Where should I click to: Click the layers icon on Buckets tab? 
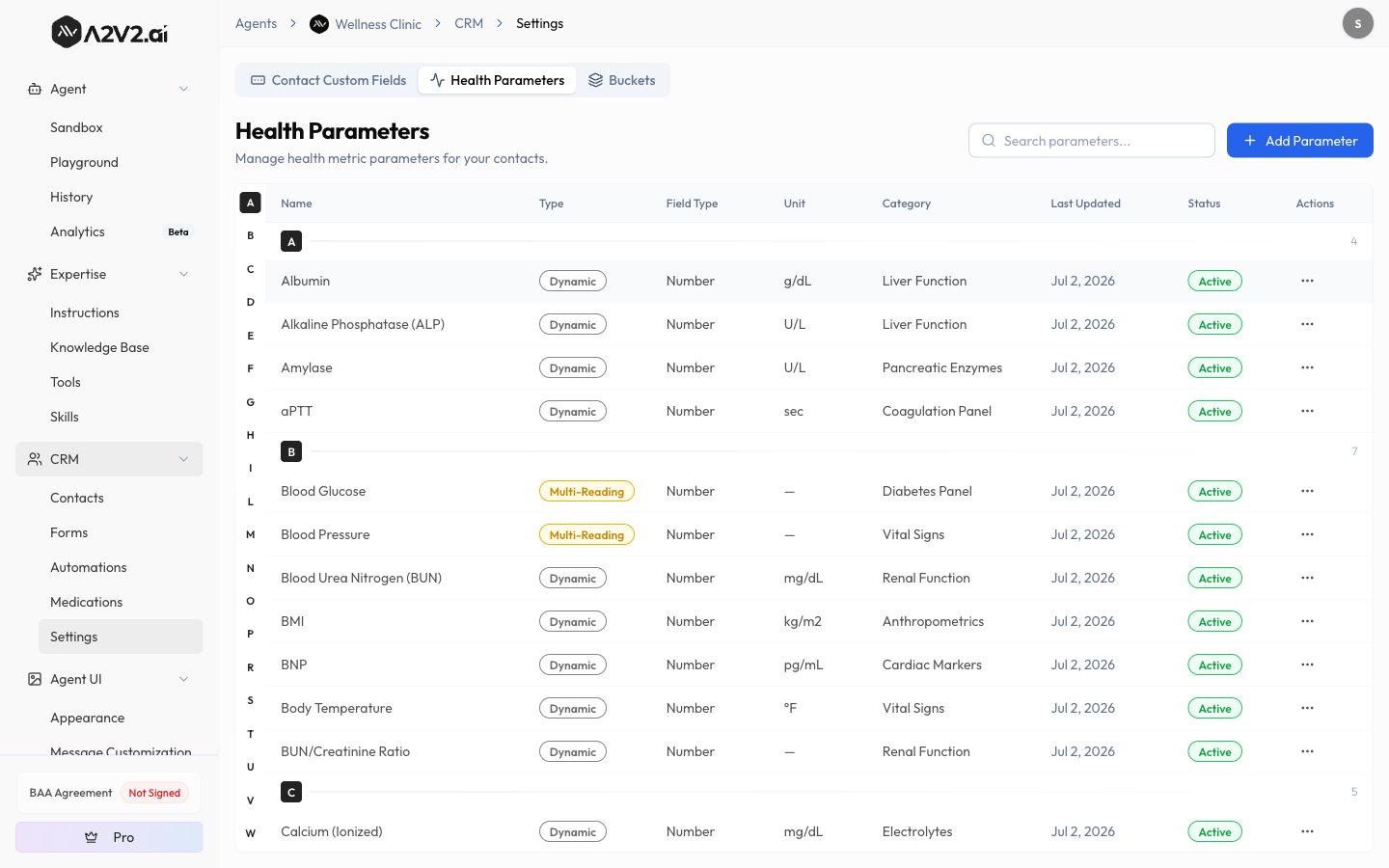tap(595, 80)
